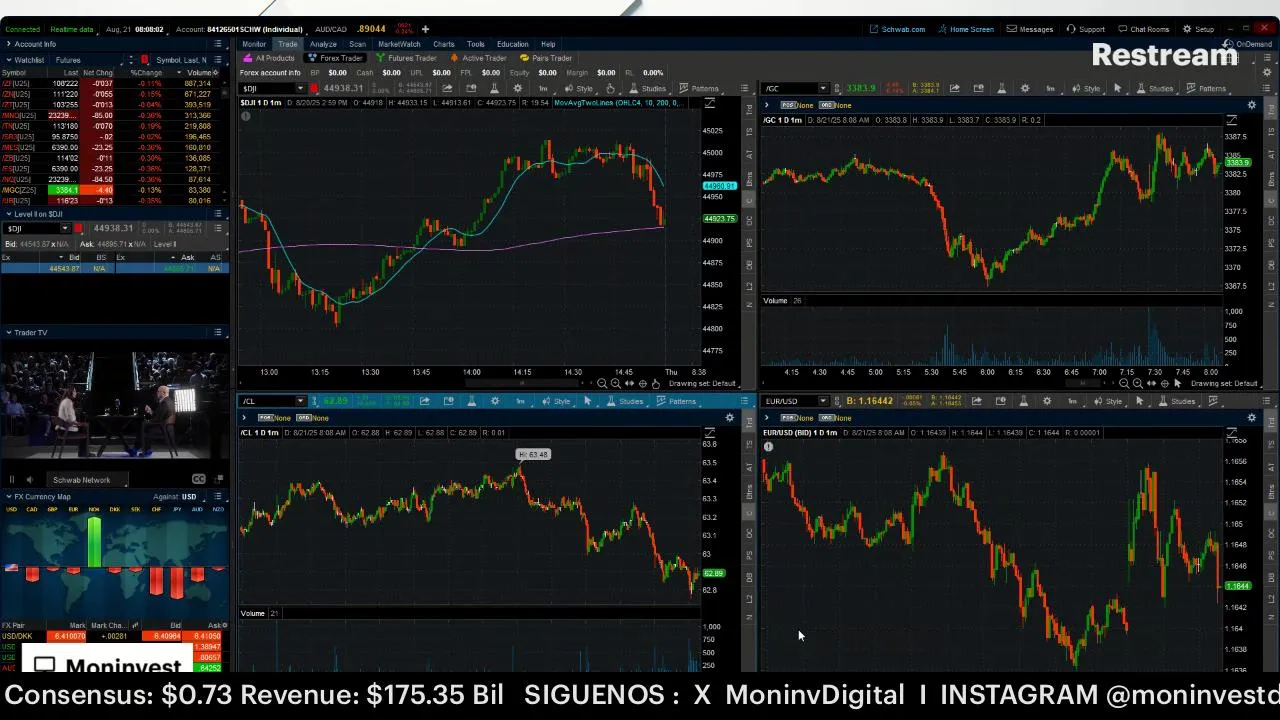The height and width of the screenshot is (720, 1280).
Task: Open the EUR/USD chart symbol dropdown
Action: (x=823, y=401)
